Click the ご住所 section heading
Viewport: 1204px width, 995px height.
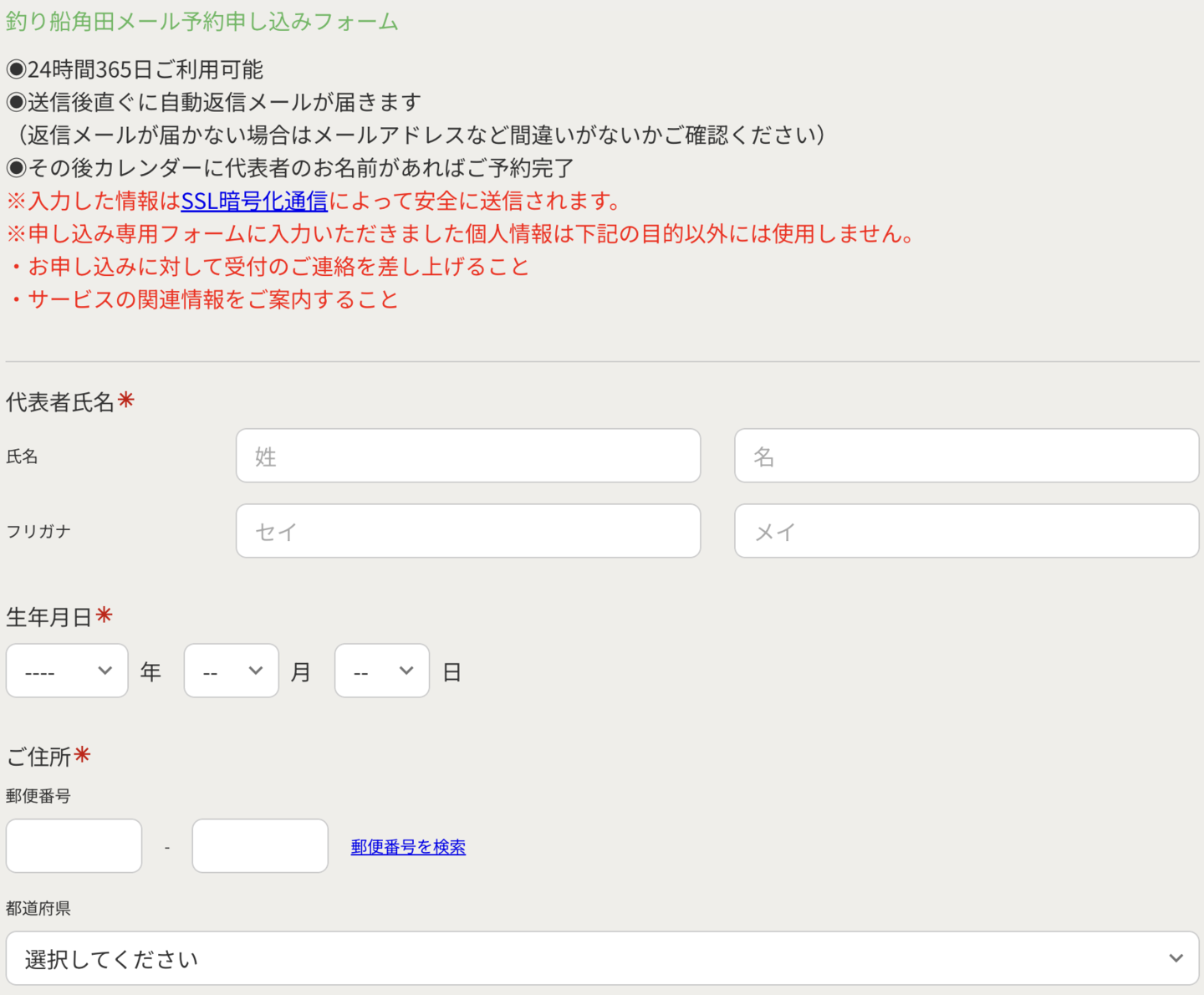coord(38,757)
